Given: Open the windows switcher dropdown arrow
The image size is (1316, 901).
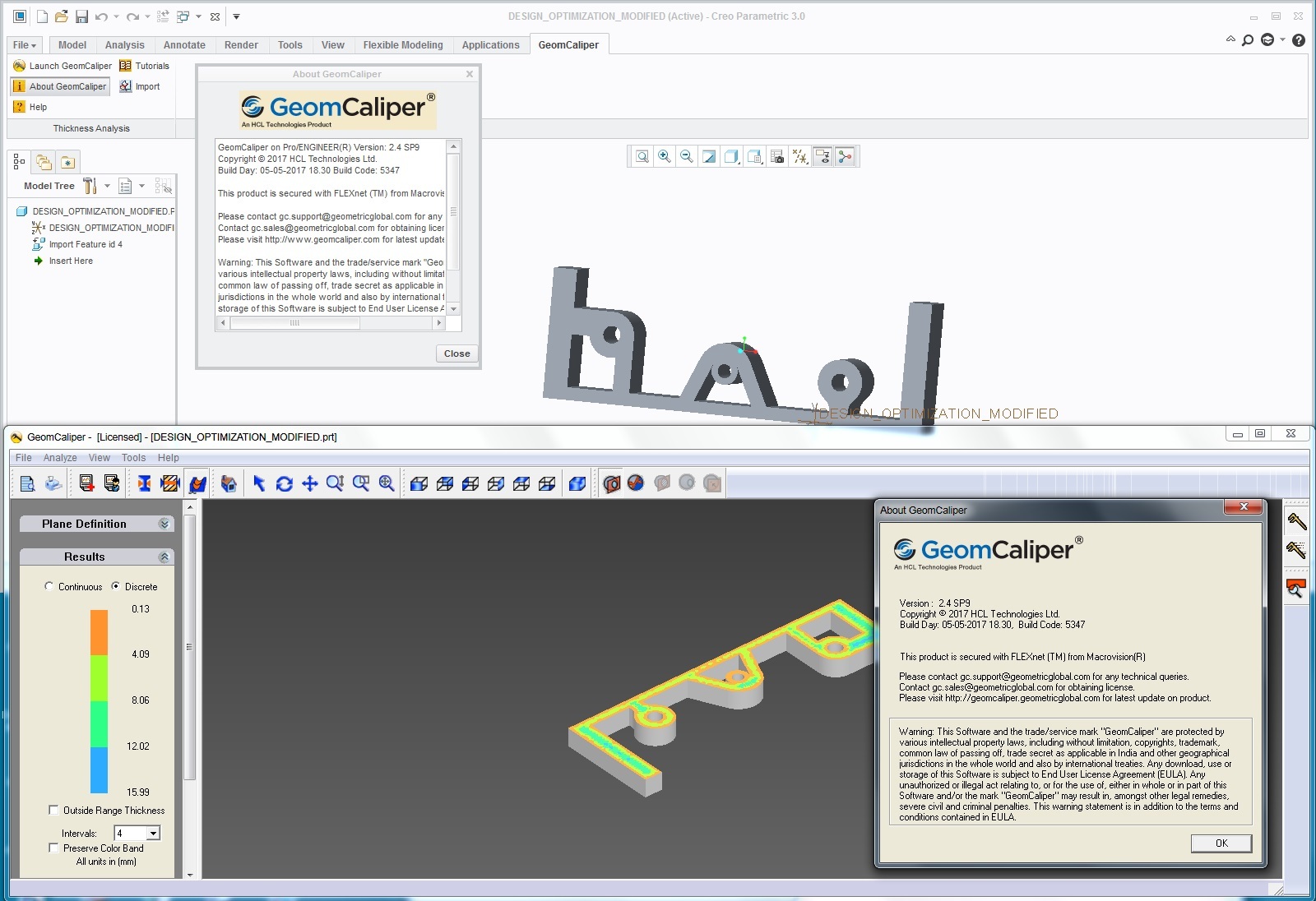Looking at the screenshot, I should [x=198, y=16].
